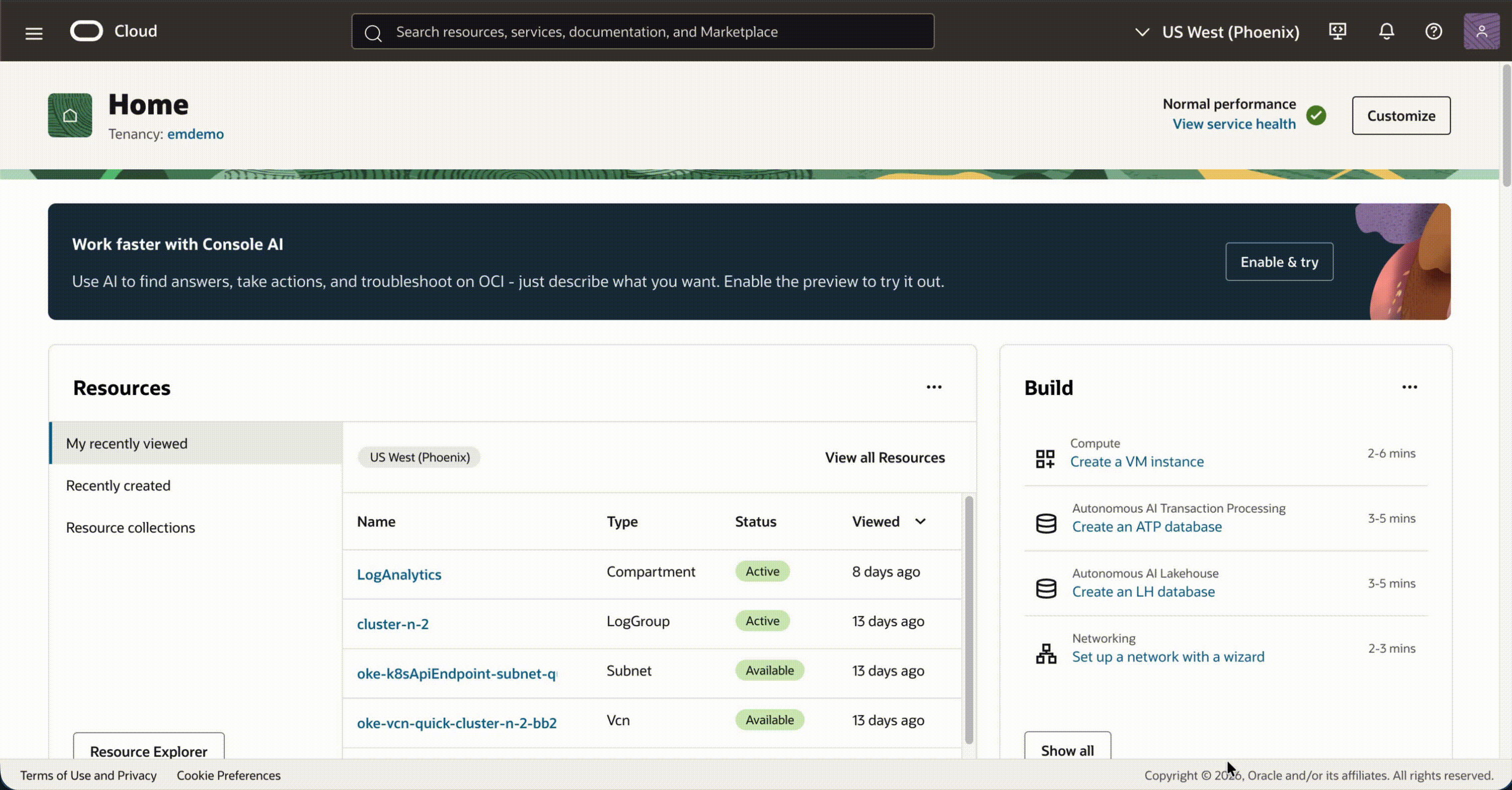Image resolution: width=1512 pixels, height=790 pixels.
Task: Open the help question mark menu
Action: tap(1434, 31)
